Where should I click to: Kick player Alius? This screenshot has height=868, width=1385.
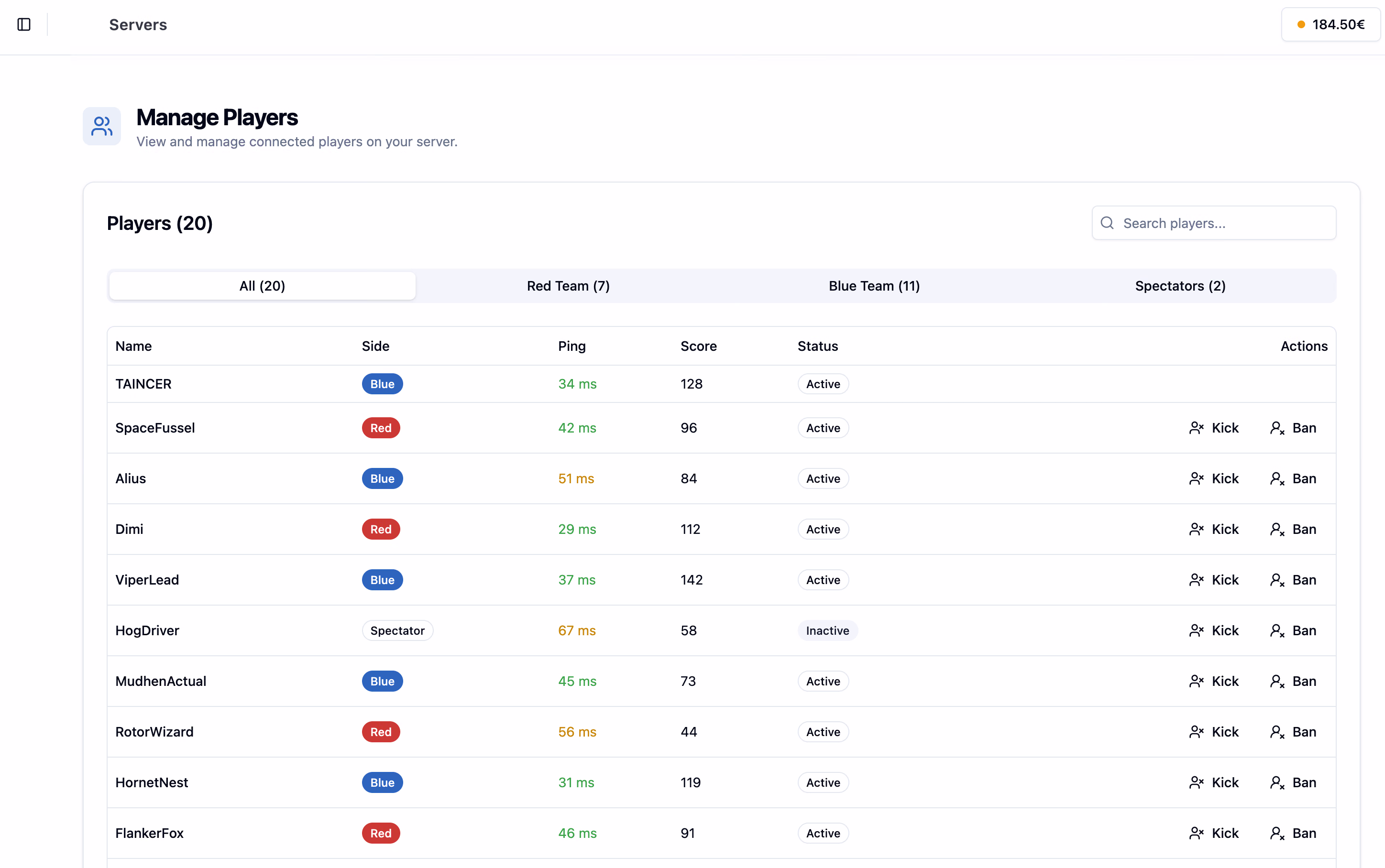[x=1214, y=479]
